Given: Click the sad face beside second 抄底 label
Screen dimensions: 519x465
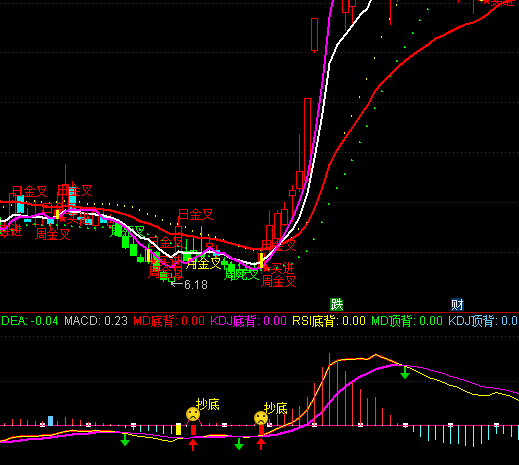Looking at the screenshot, I should (261, 418).
